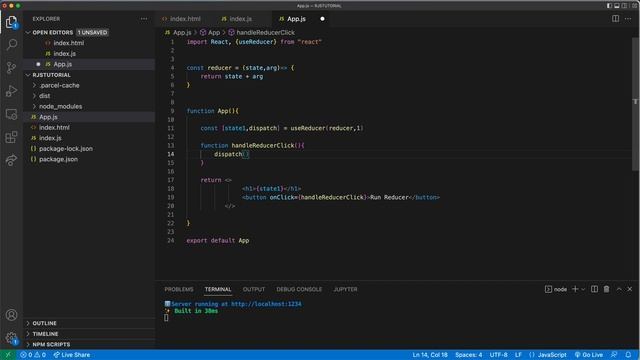Open the Jupyter panel tab
This screenshot has width=640, height=360.
pyautogui.click(x=345, y=289)
